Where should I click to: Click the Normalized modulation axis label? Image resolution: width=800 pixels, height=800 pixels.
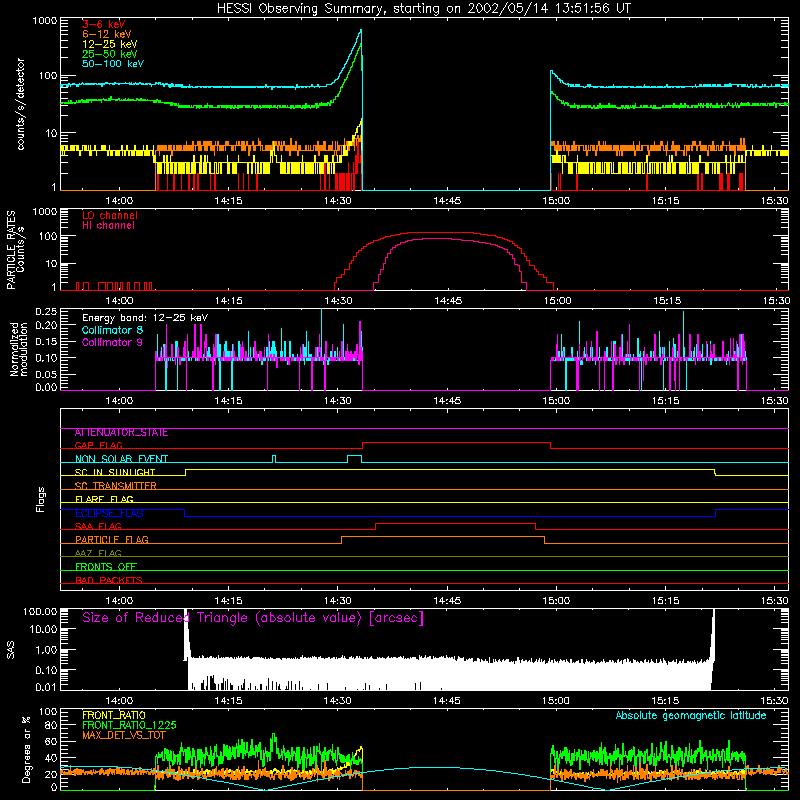click(18, 349)
